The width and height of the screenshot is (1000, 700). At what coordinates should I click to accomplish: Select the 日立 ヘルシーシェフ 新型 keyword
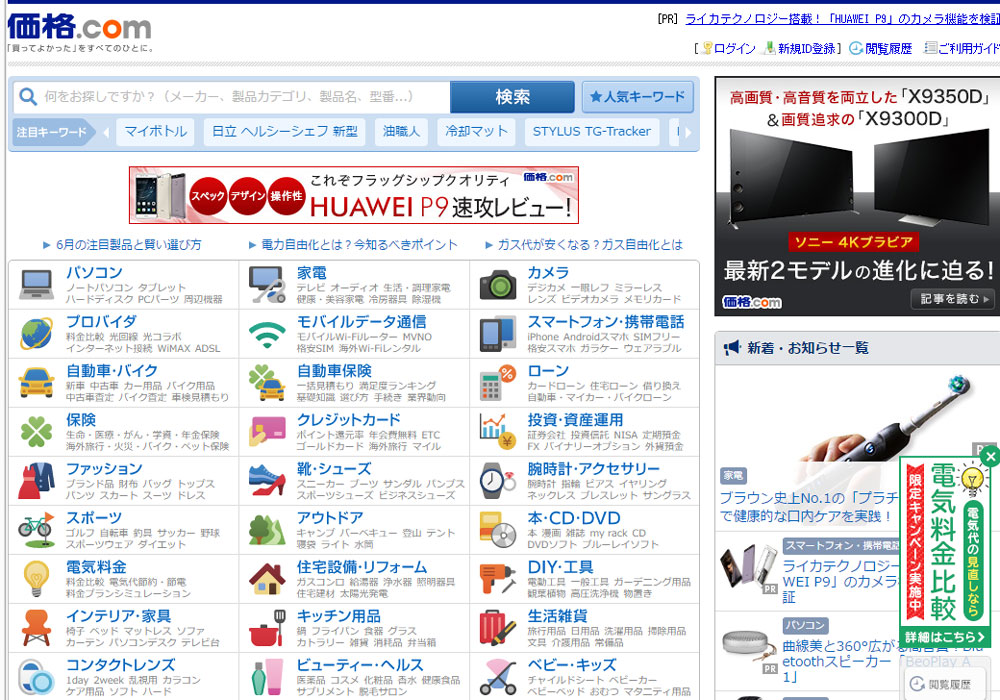point(285,132)
